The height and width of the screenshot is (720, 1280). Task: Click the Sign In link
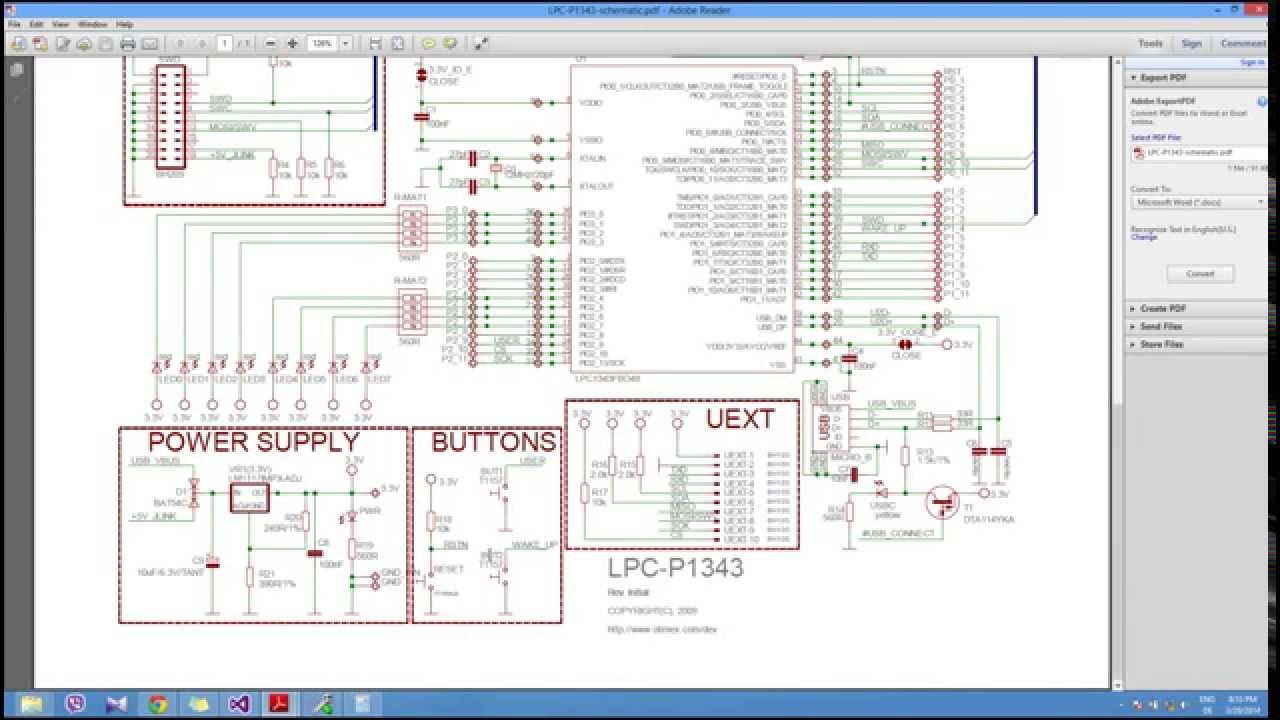[1252, 62]
